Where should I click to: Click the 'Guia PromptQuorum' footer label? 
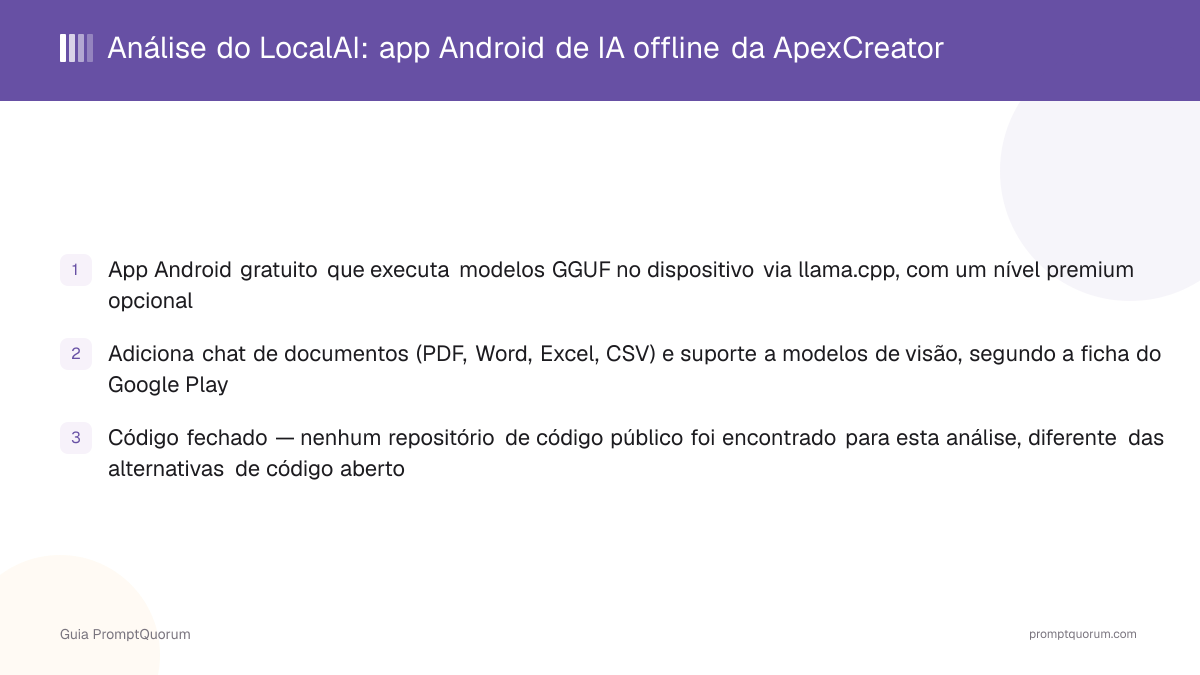(x=125, y=634)
